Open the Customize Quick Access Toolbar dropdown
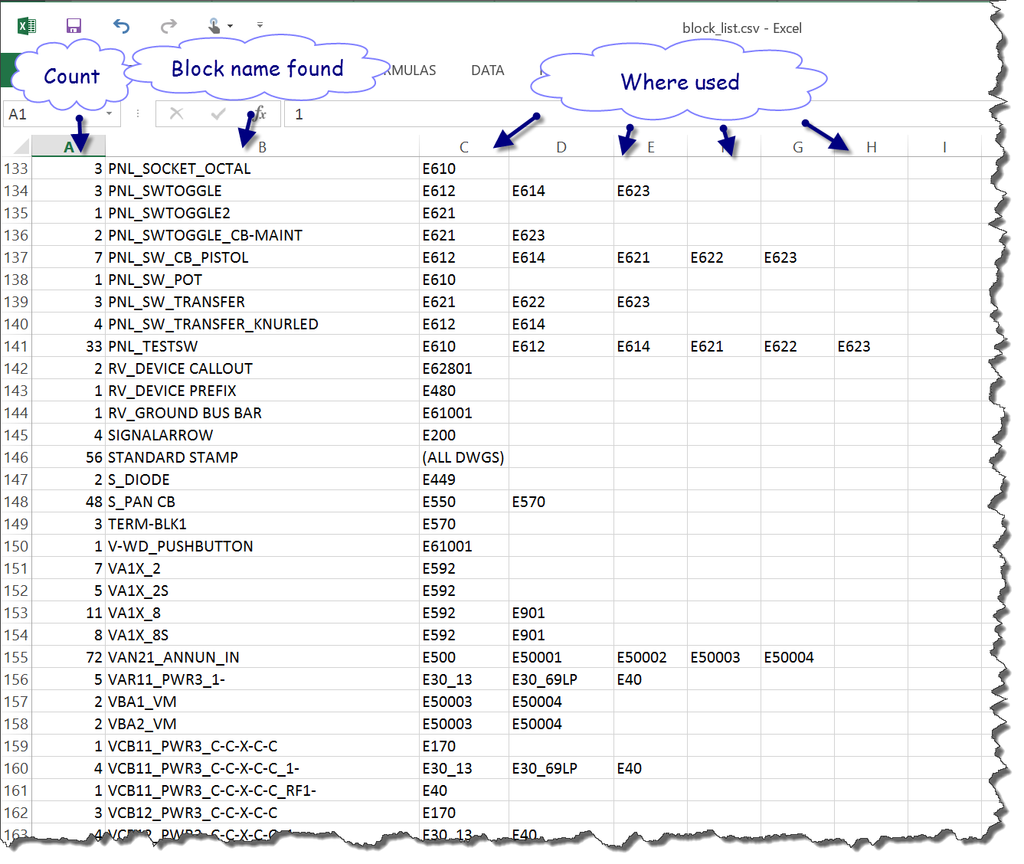The image size is (1024, 864). (x=260, y=25)
